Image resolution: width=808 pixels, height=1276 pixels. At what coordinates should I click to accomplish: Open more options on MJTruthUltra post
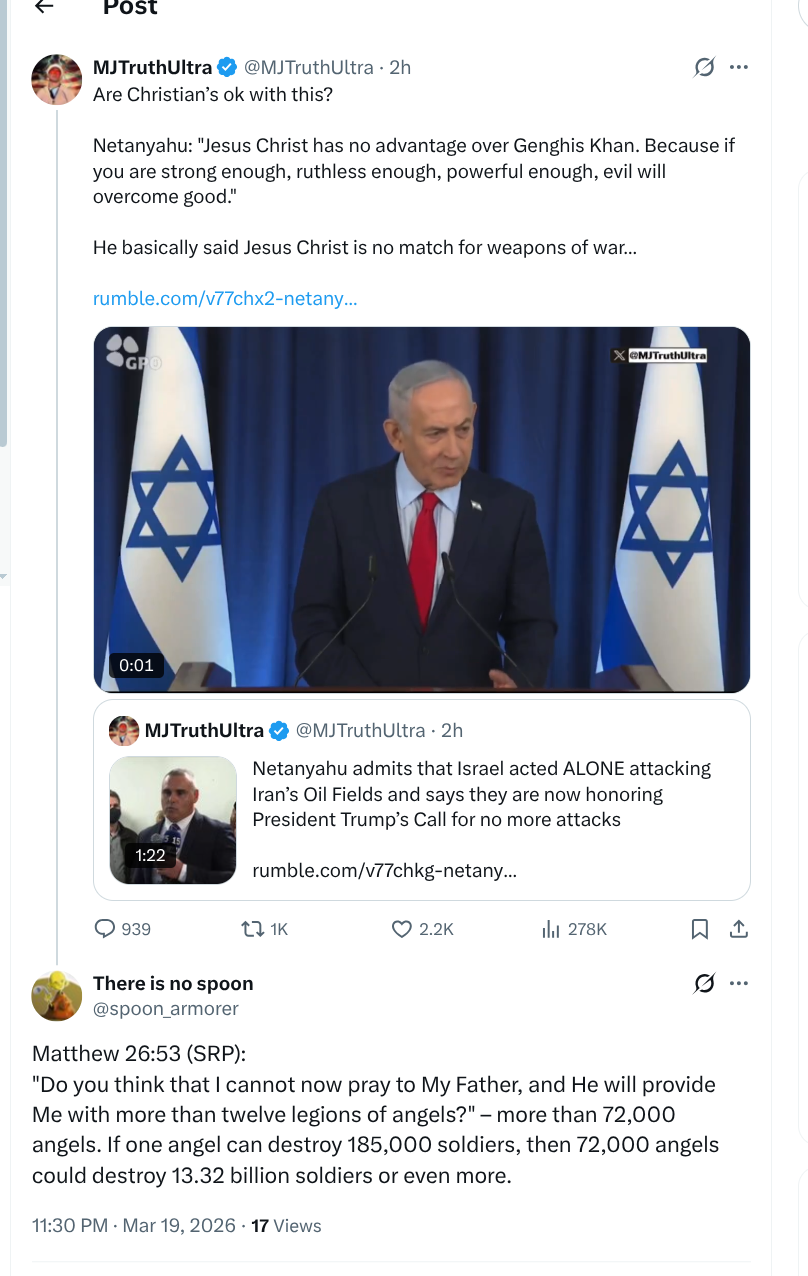pyautogui.click(x=739, y=67)
